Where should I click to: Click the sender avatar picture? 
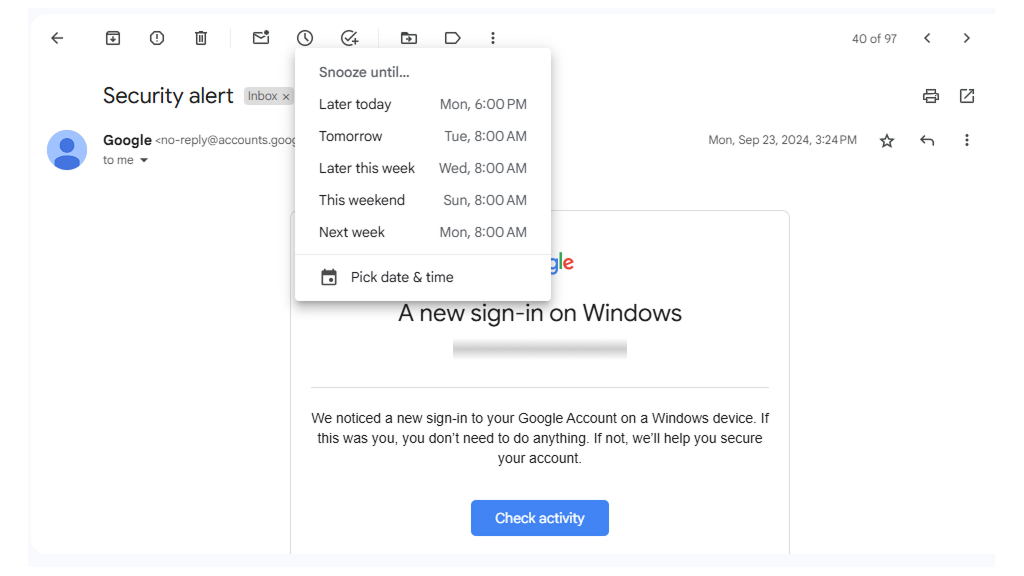click(x=67, y=150)
